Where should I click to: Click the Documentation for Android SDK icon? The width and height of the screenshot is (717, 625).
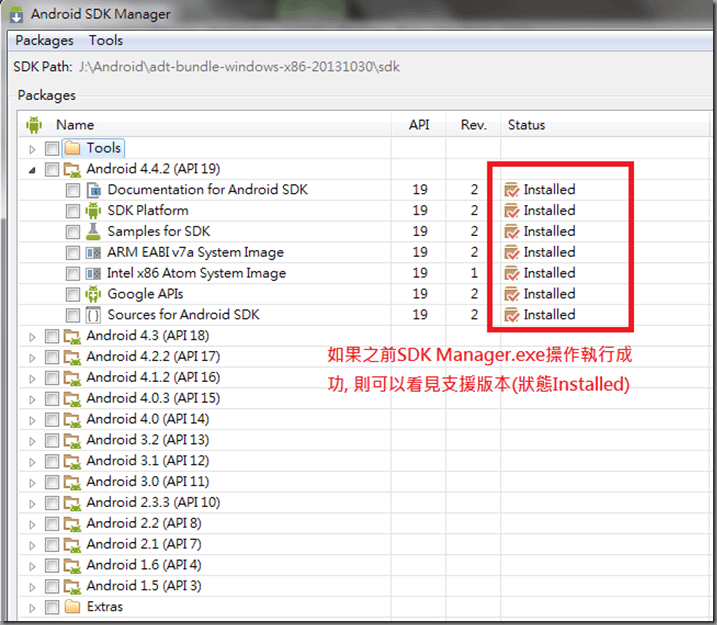coord(93,190)
